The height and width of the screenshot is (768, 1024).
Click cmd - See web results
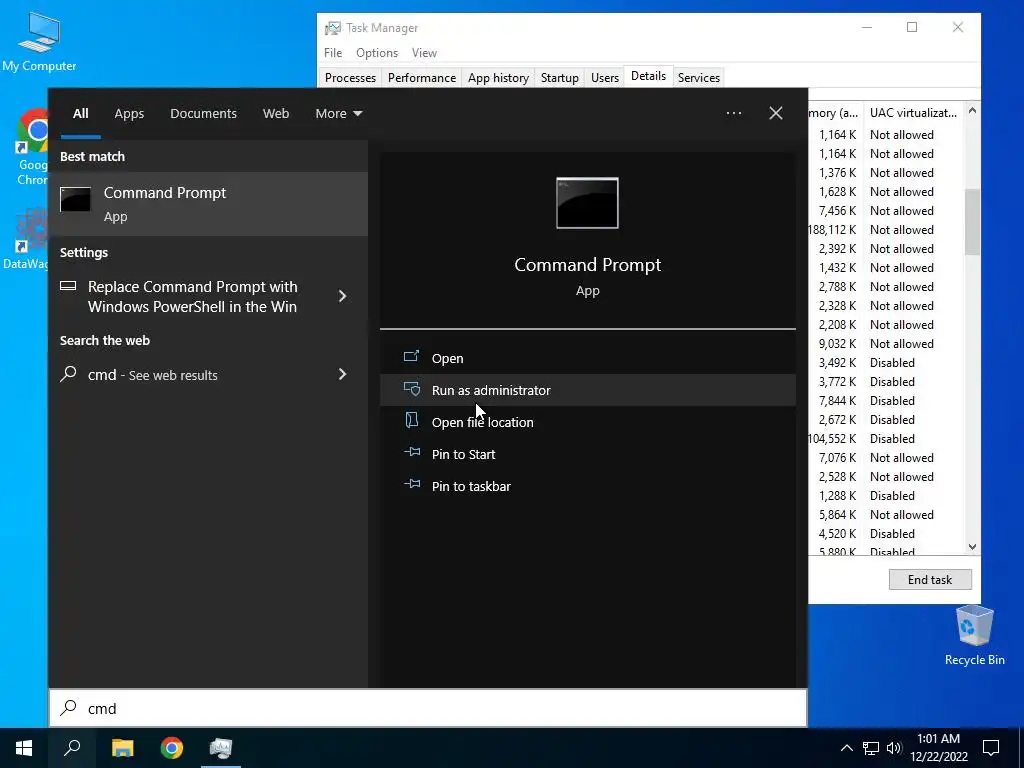click(208, 374)
